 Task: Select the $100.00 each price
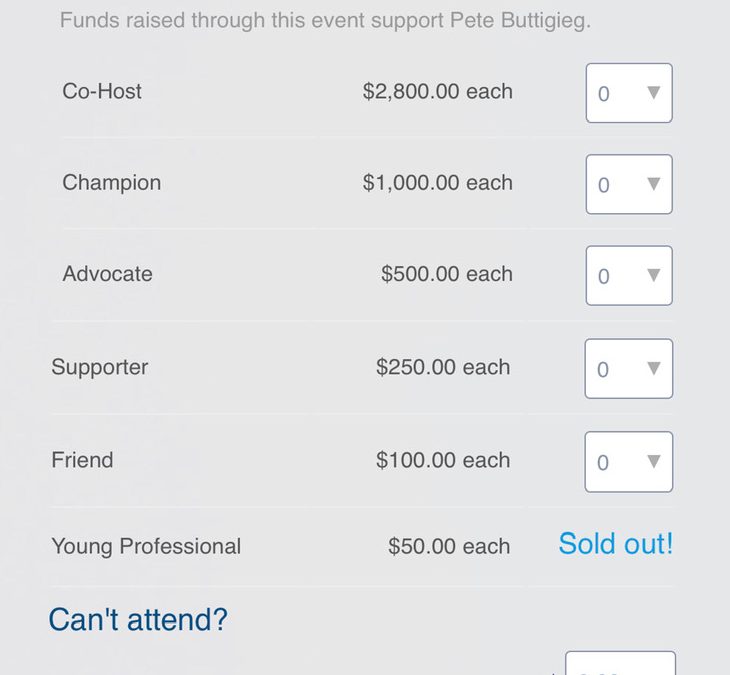point(443,460)
